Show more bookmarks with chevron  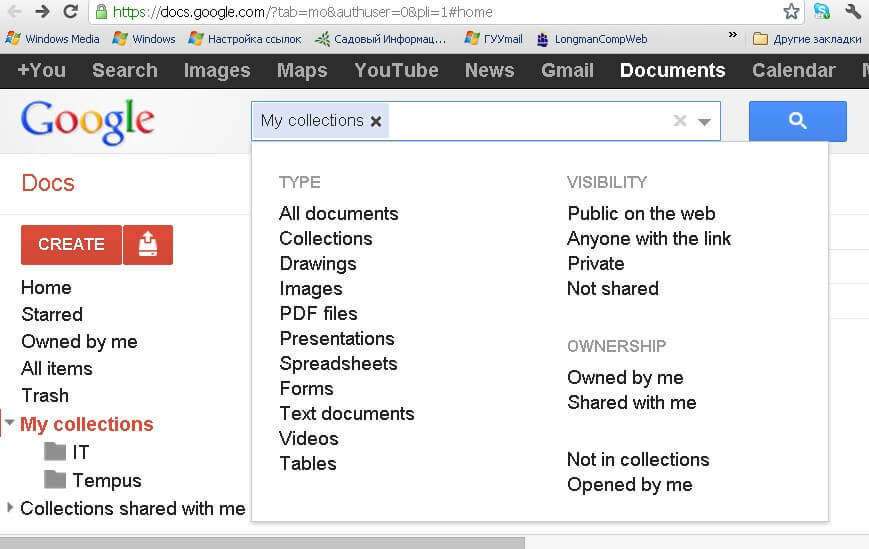733,34
